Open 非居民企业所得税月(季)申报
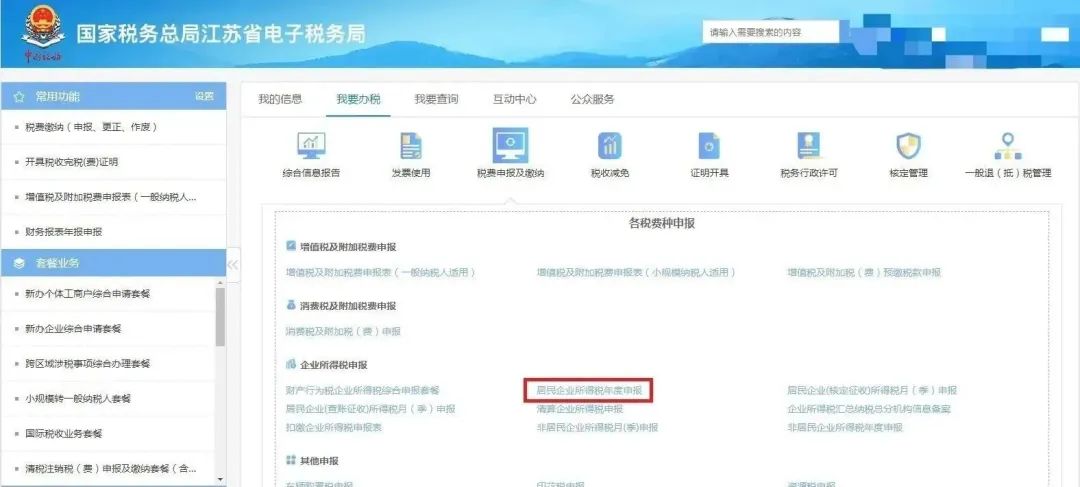Image resolution: width=1080 pixels, height=487 pixels. (597, 428)
